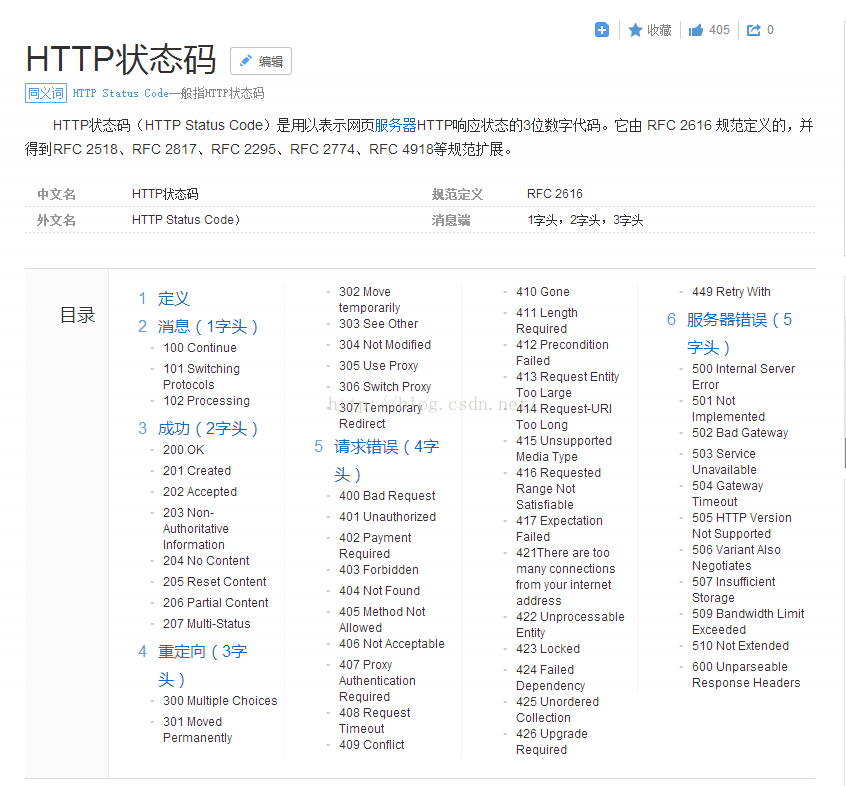Click the 编辑 edit button

click(x=261, y=61)
